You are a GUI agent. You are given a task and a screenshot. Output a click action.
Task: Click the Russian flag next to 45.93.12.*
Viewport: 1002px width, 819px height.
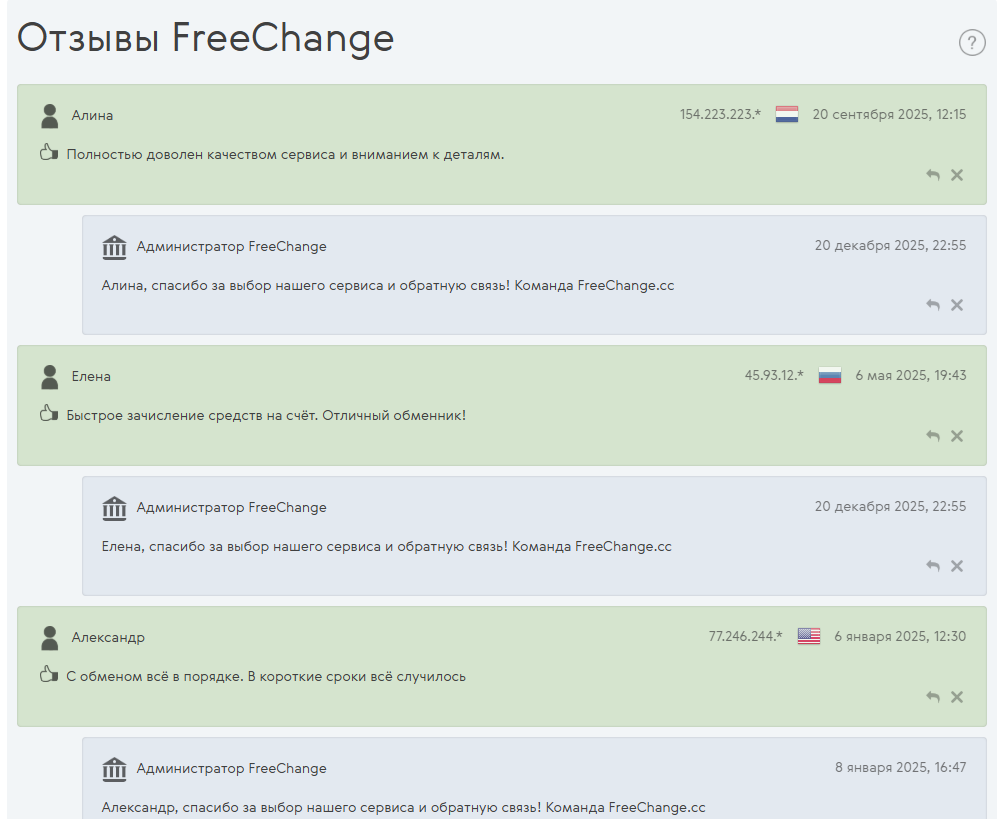pos(829,375)
